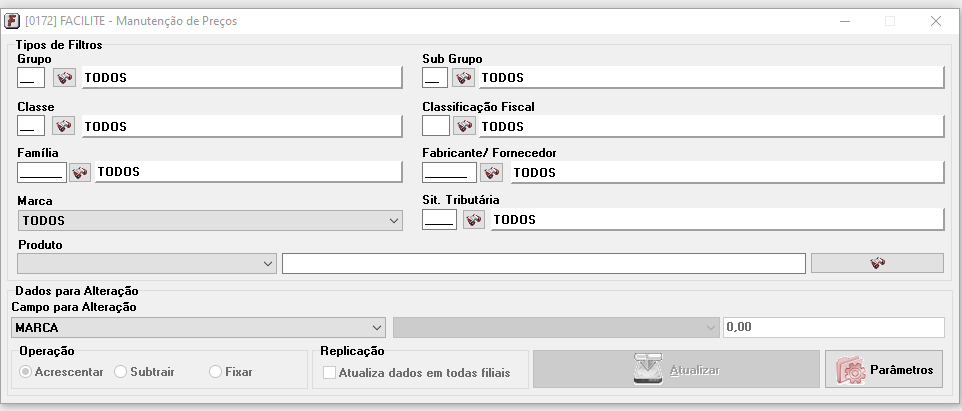Click Família description field showing TODOS
This screenshot has width=962, height=411.
tap(248, 172)
